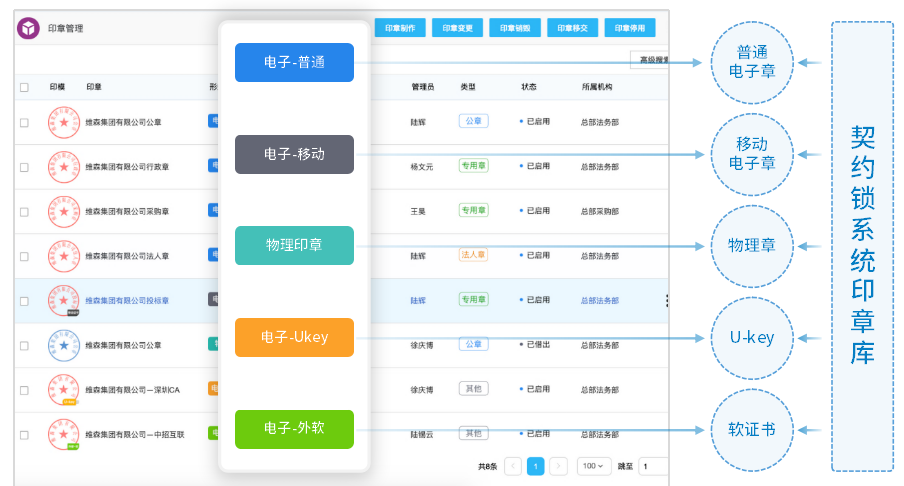Click the 印章移交 button
Image resolution: width=904 pixels, height=486 pixels.
572,28
